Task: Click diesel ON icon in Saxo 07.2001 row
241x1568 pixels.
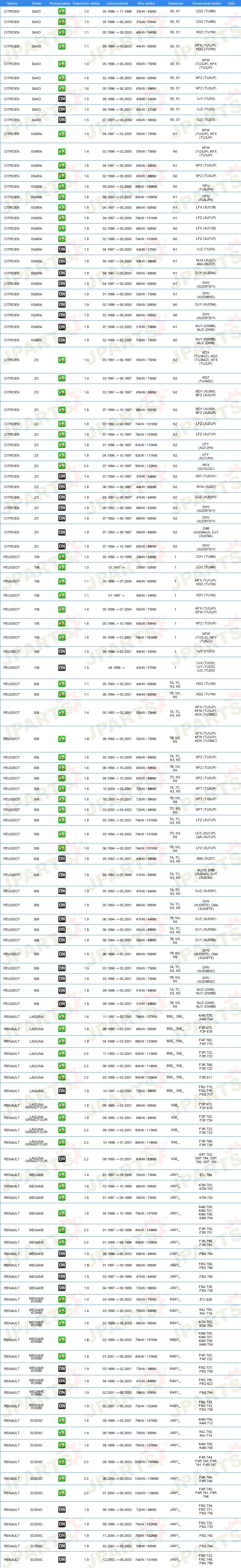Action: pyautogui.click(x=61, y=120)
